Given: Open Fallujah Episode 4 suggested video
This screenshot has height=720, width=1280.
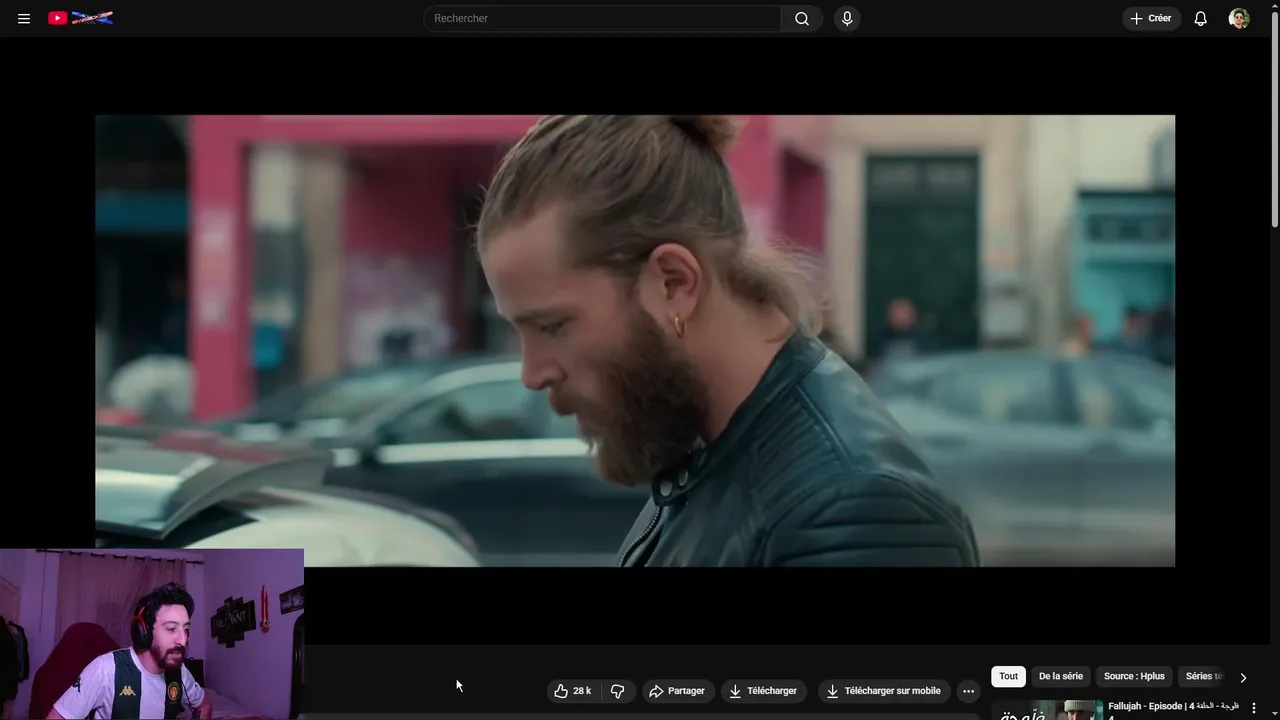Looking at the screenshot, I should (1173, 706).
